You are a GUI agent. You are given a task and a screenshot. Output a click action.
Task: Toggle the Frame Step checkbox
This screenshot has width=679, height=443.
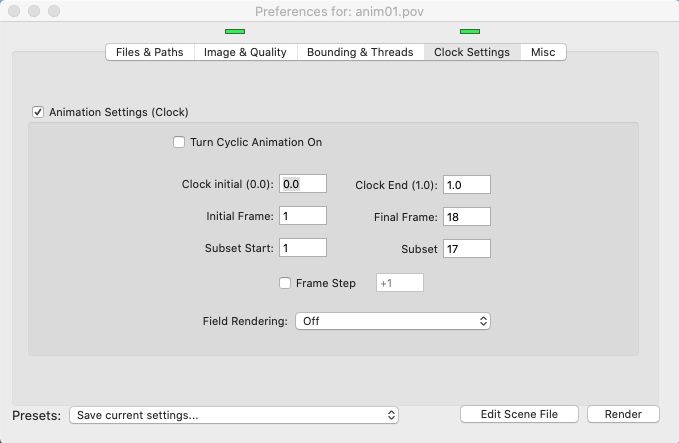[x=285, y=283]
